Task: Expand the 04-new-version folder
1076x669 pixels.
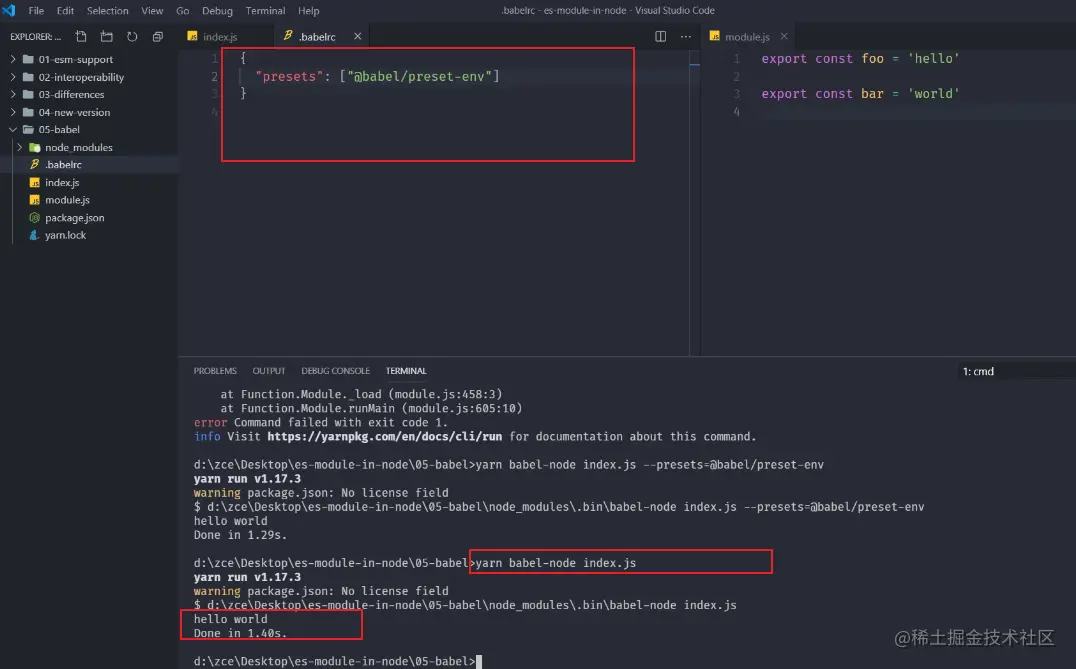Action: (12, 112)
